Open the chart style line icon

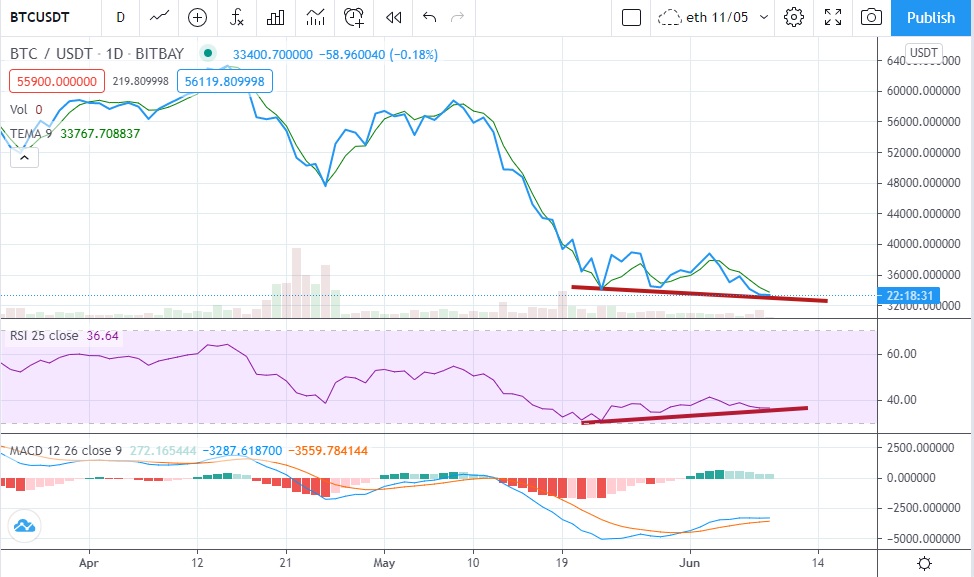point(159,17)
